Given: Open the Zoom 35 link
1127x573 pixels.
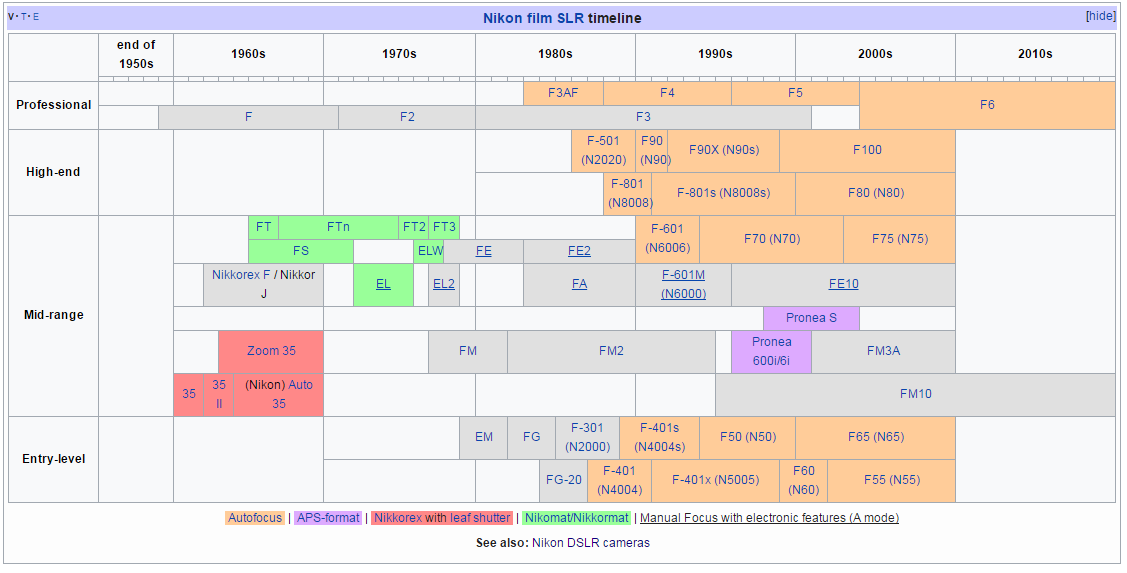Looking at the screenshot, I should [x=271, y=351].
